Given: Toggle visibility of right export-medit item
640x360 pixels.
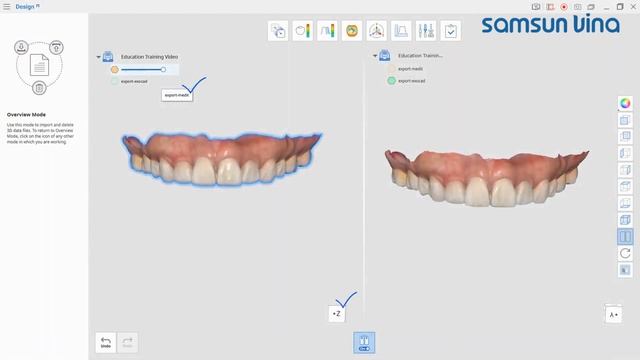Looking at the screenshot, I should point(391,69).
